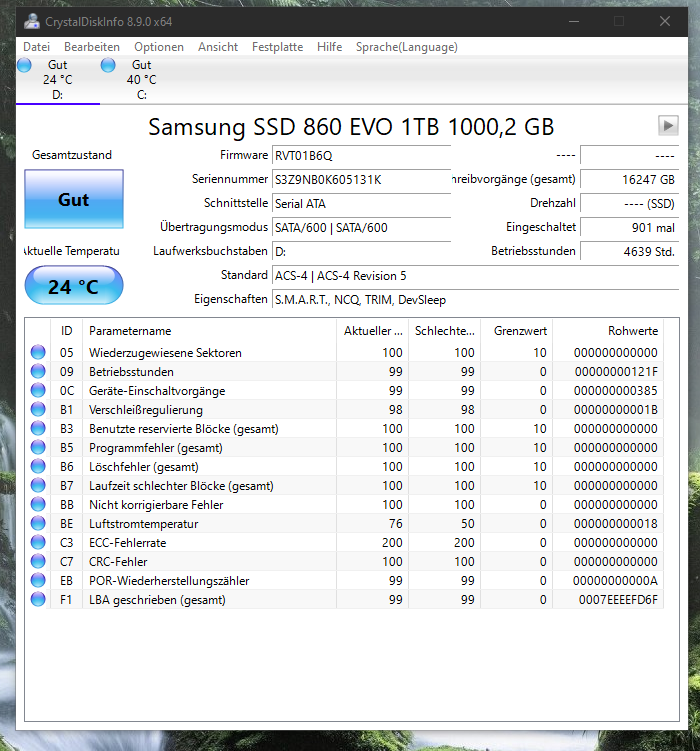
Task: Click the Grenzwert column header
Action: [517, 330]
